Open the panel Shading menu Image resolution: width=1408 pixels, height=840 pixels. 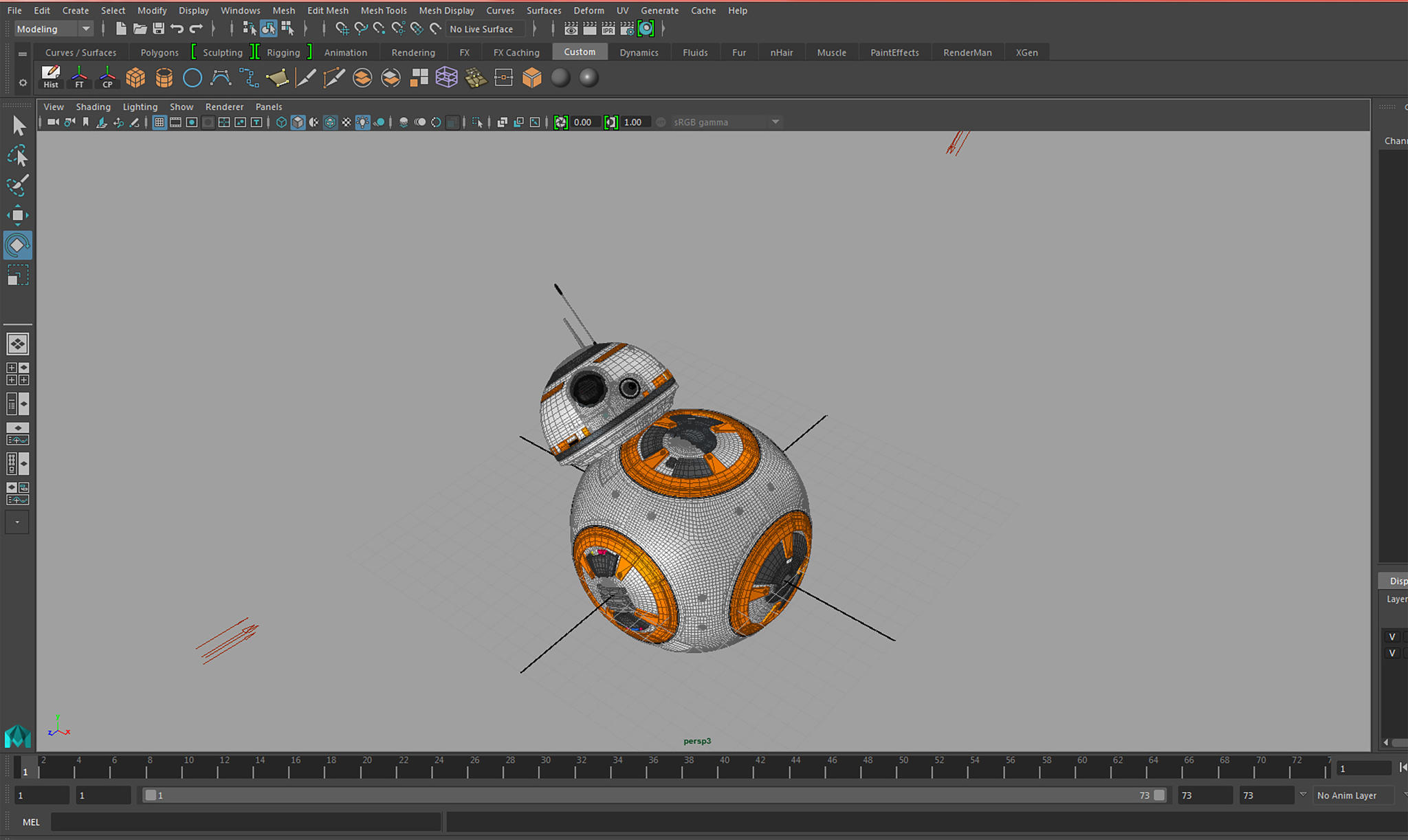[93, 107]
